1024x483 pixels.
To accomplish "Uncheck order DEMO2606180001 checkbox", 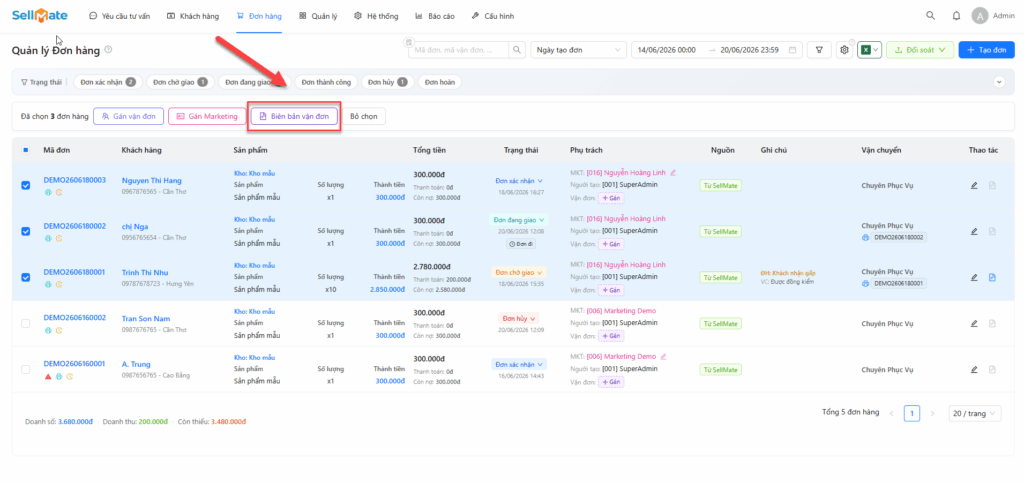I will pyautogui.click(x=25, y=277).
